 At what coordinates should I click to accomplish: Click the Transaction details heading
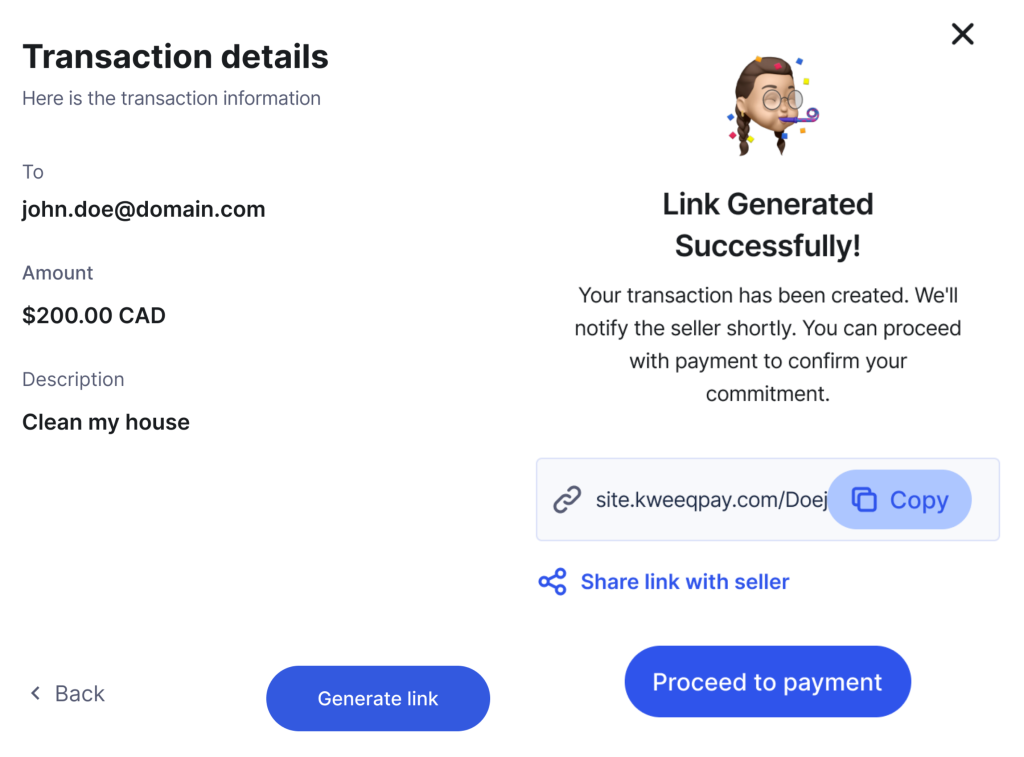175,56
